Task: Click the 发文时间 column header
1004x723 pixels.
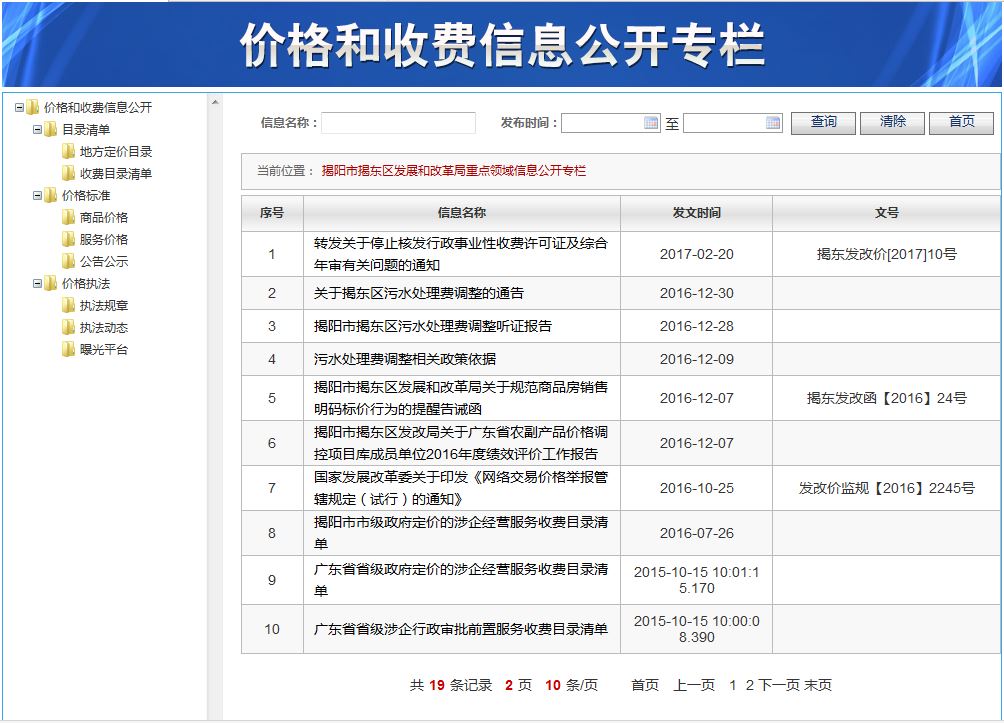Action: point(697,213)
